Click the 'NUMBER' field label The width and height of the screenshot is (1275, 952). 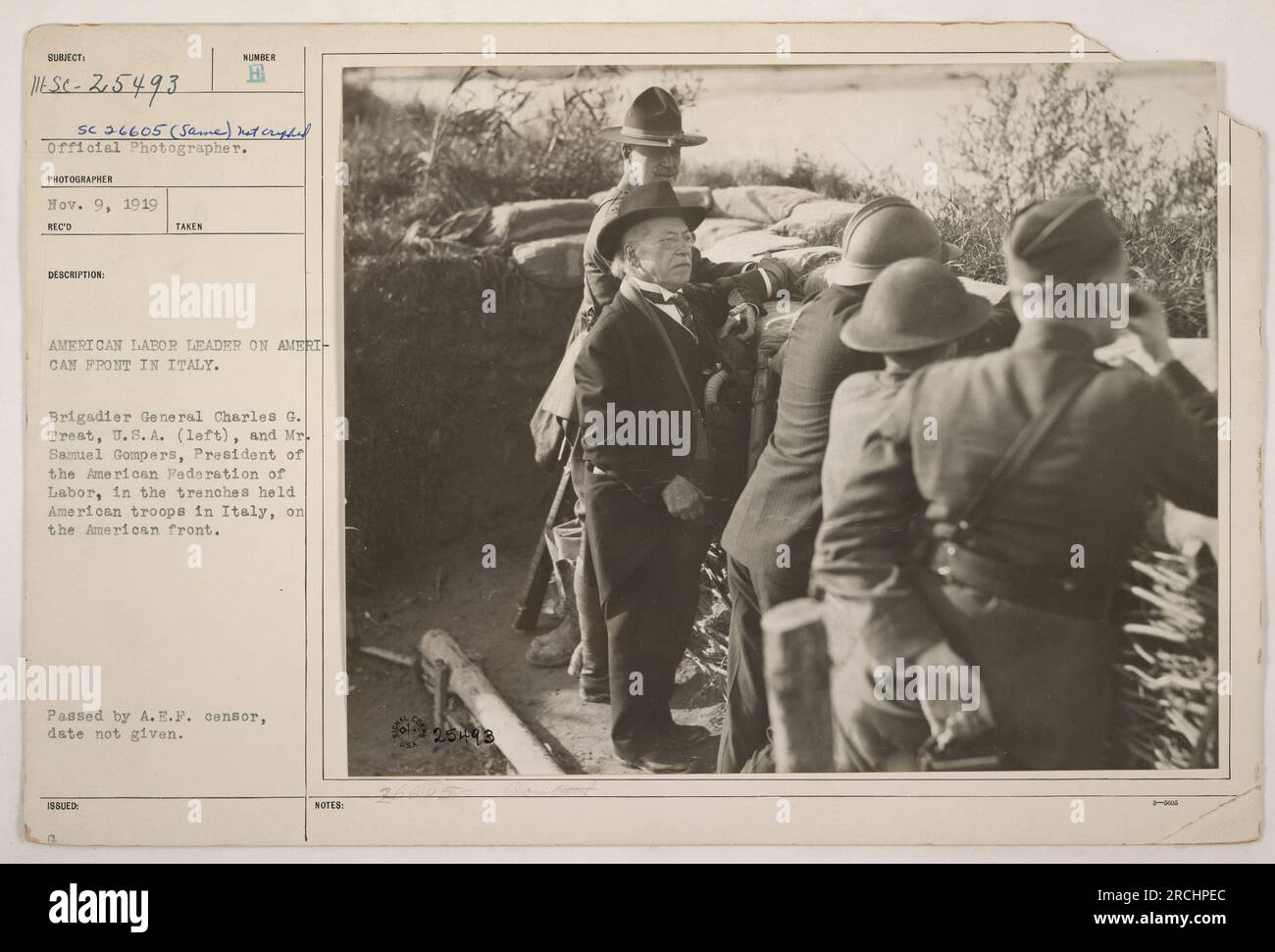(259, 58)
